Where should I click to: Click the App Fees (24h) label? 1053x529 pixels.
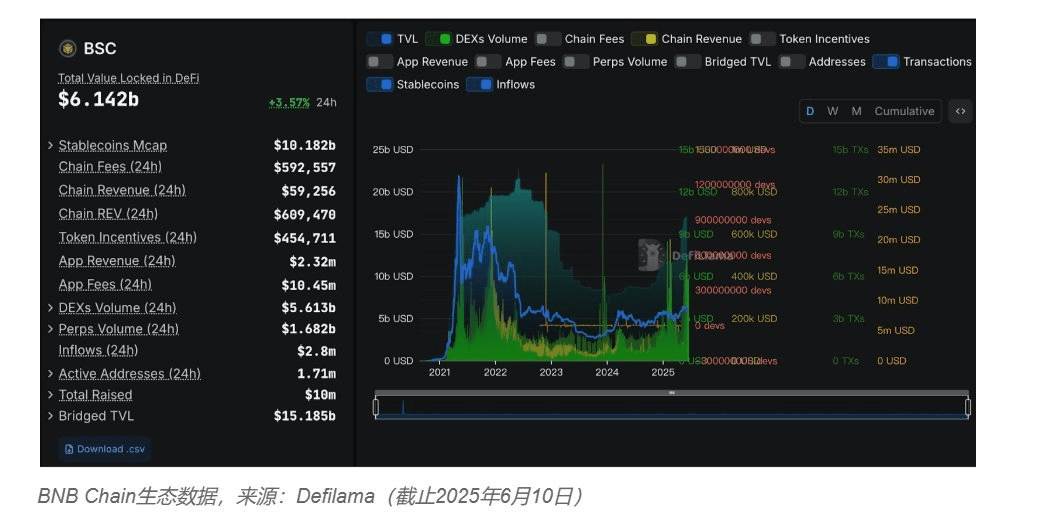(x=105, y=284)
